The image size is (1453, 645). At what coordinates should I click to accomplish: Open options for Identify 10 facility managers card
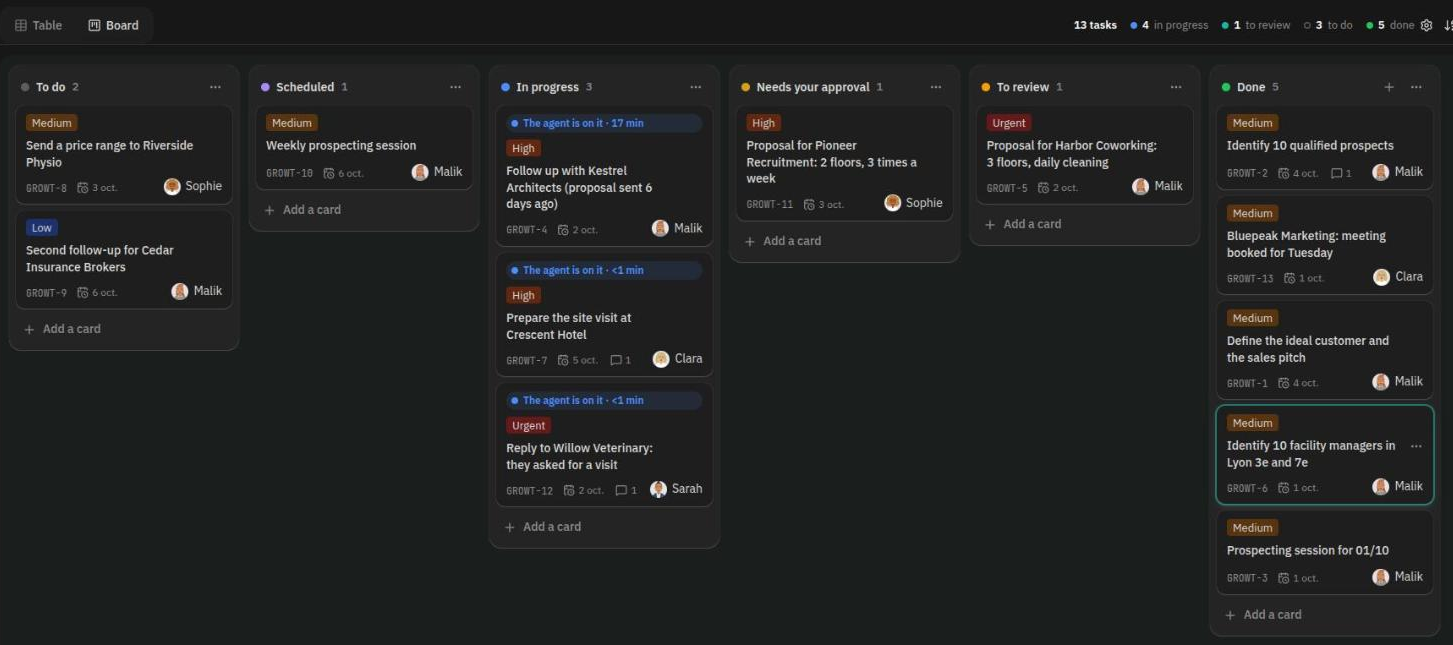click(x=1416, y=446)
